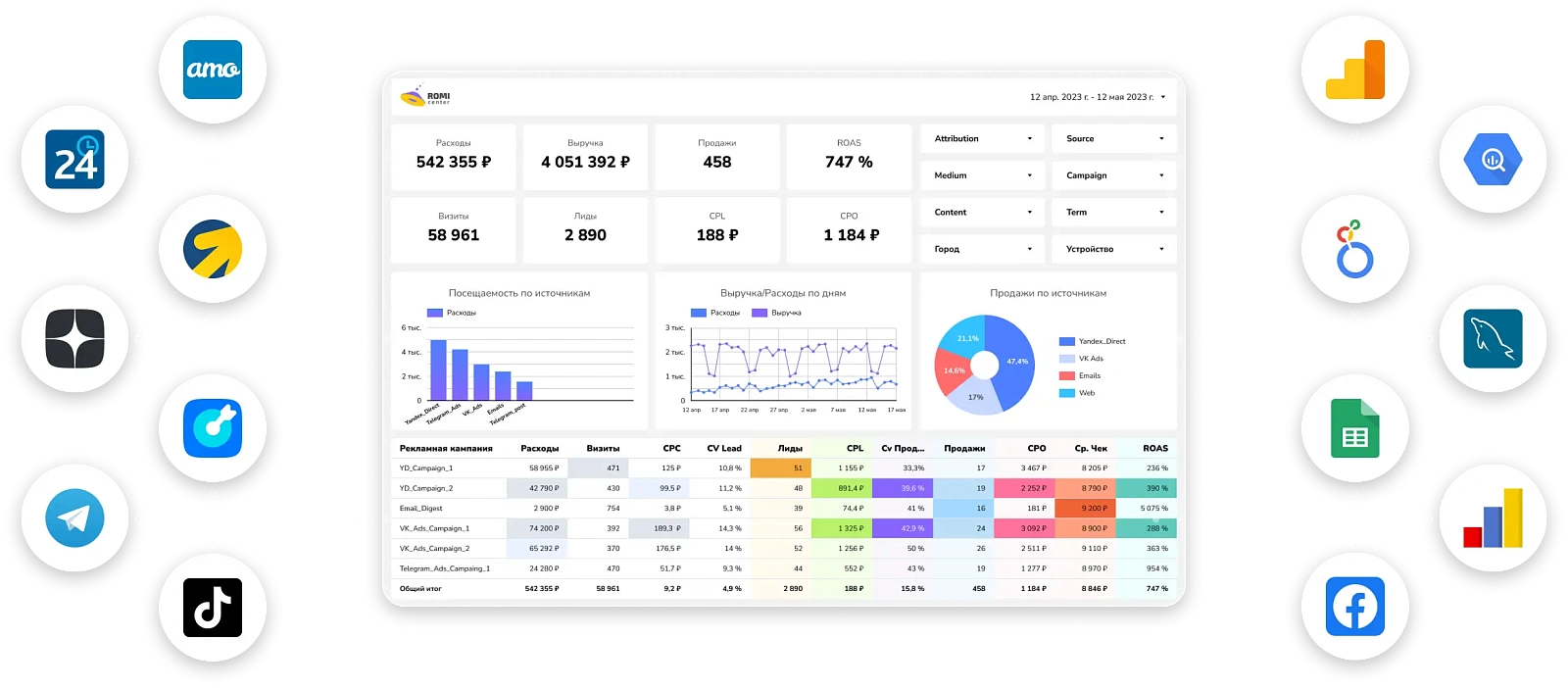Open the Facebook icon
This screenshot has height=688, width=1568.
1355,607
